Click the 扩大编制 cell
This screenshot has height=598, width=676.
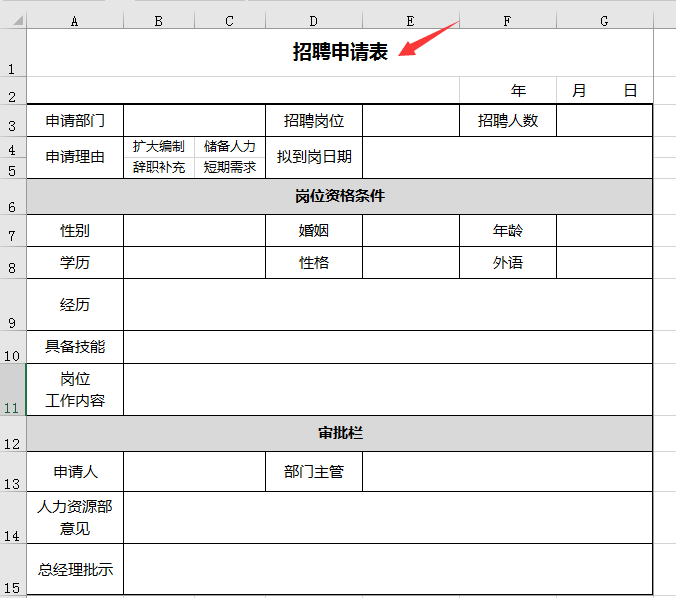click(159, 147)
